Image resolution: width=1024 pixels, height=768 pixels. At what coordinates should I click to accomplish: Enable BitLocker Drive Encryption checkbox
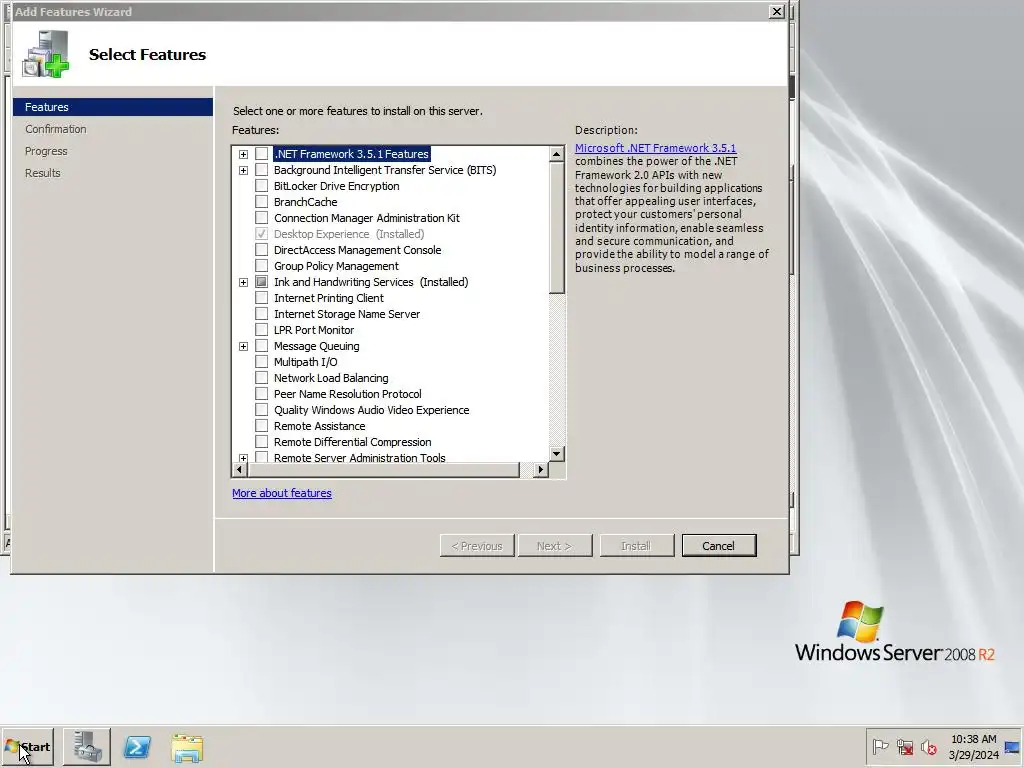click(x=261, y=185)
